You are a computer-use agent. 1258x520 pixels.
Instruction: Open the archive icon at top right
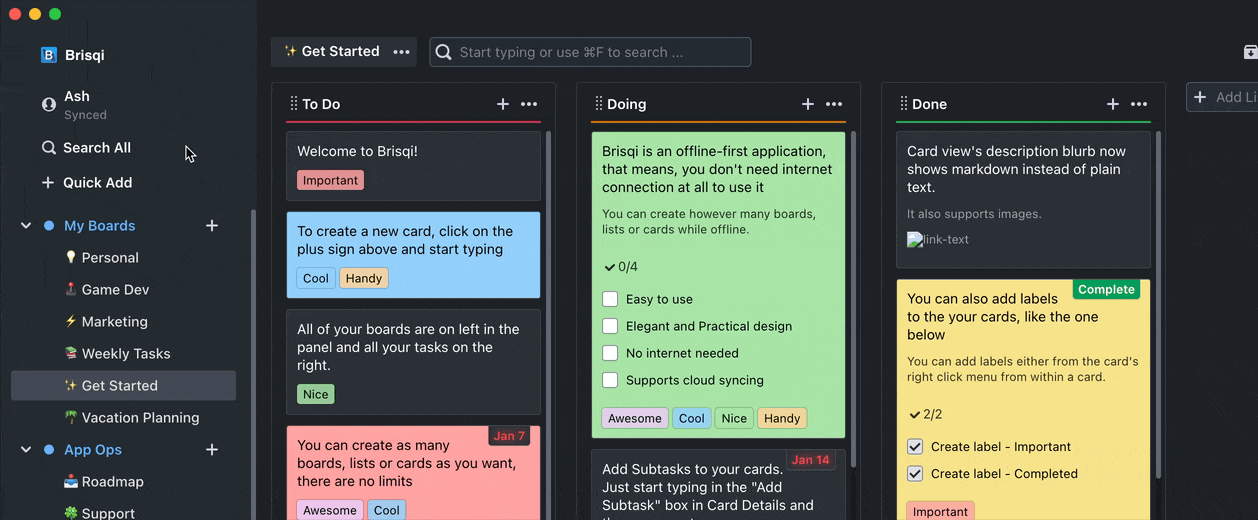coord(1250,52)
